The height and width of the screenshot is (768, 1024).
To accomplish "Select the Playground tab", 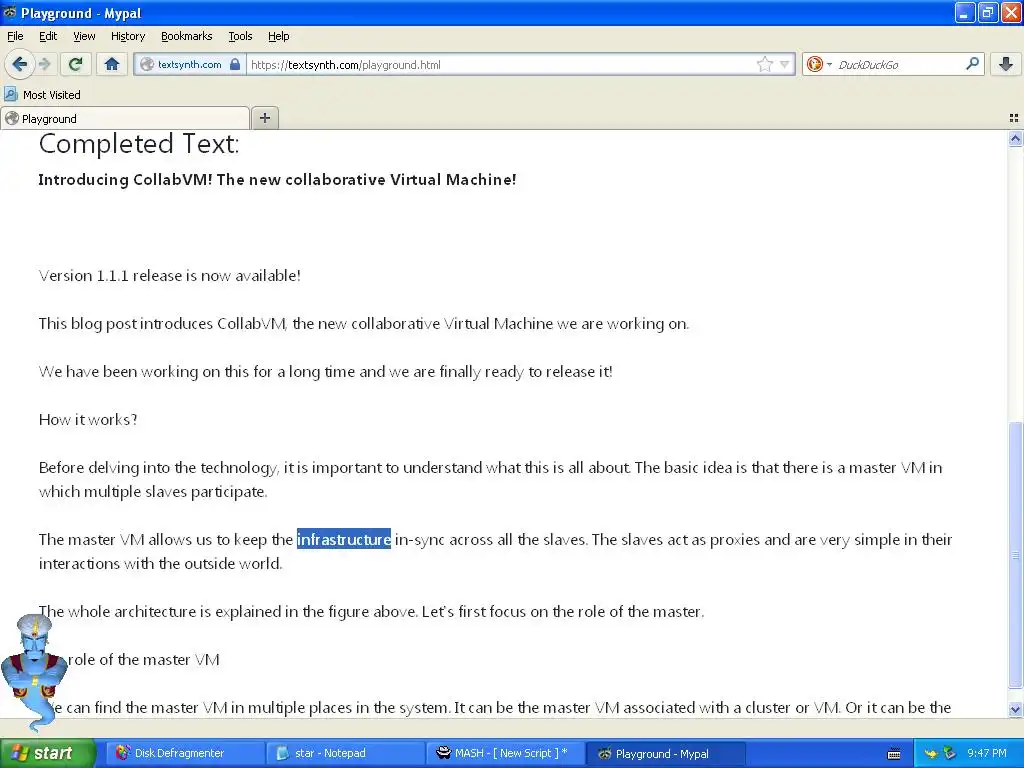I will point(124,118).
